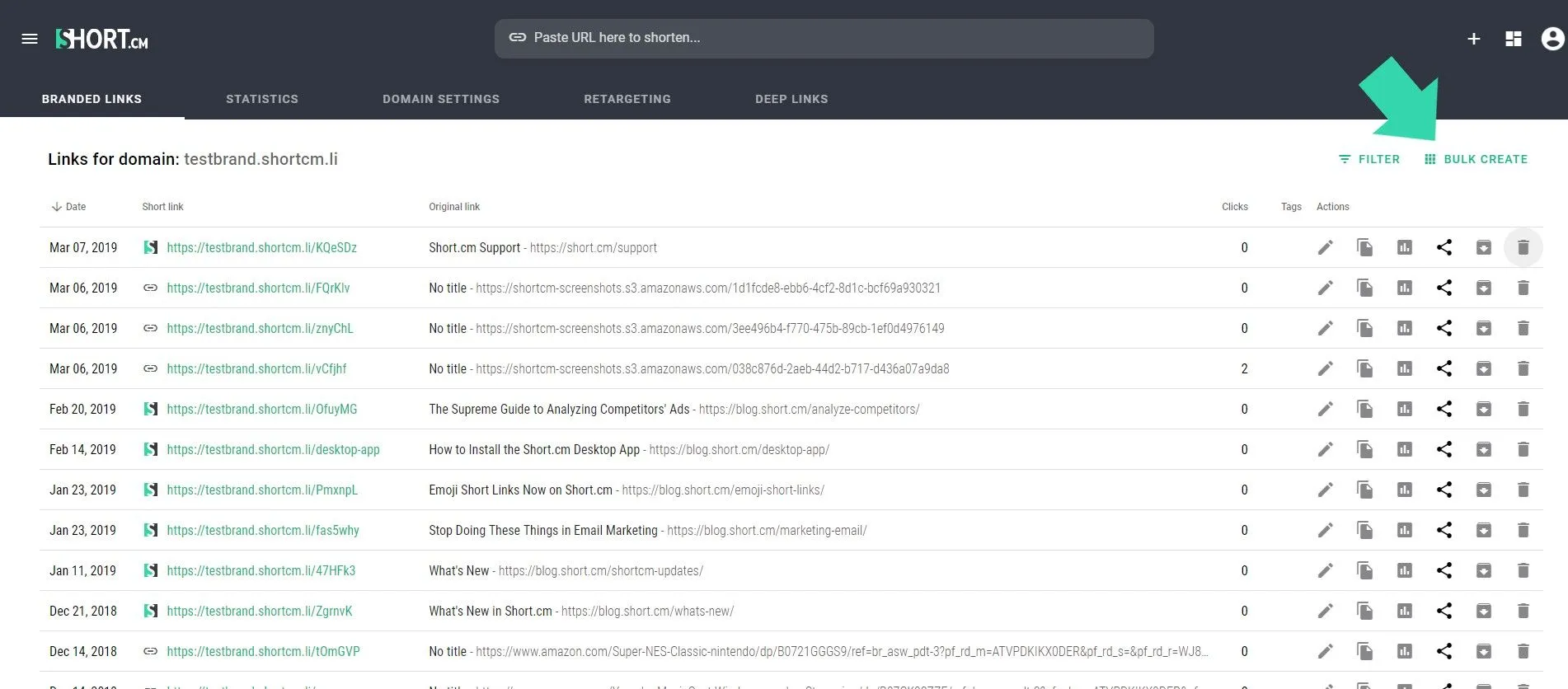
Task: Click the Filter button
Action: click(1369, 159)
